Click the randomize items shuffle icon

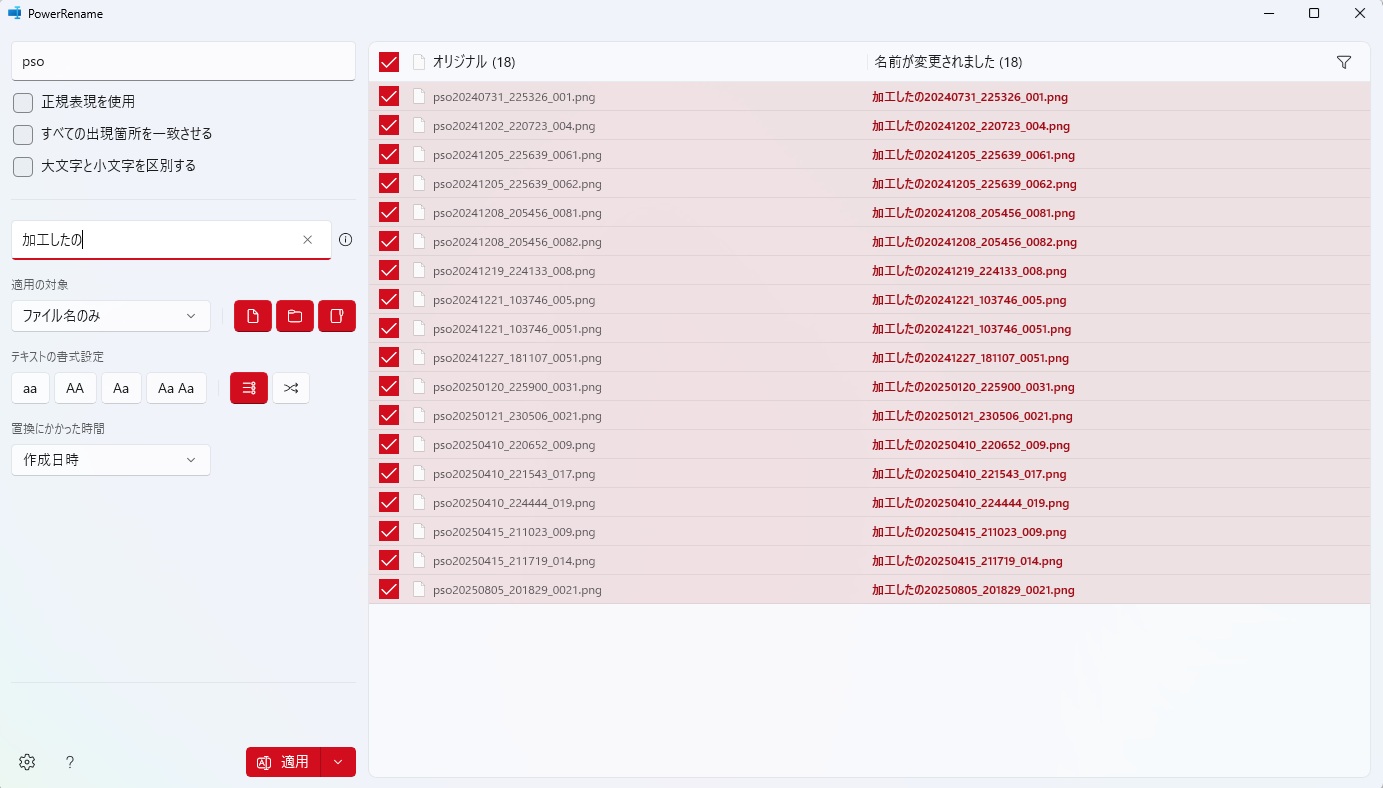click(291, 388)
